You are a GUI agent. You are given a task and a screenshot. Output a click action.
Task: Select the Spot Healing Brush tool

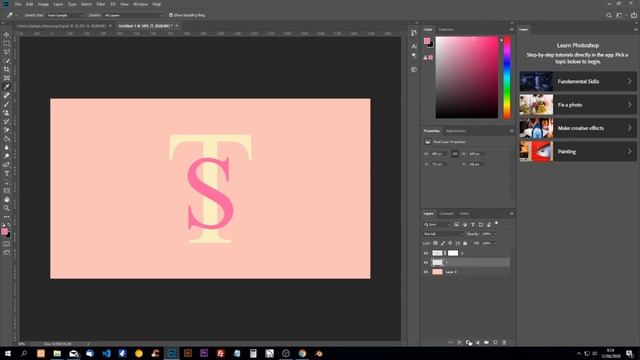pyautogui.click(x=7, y=96)
